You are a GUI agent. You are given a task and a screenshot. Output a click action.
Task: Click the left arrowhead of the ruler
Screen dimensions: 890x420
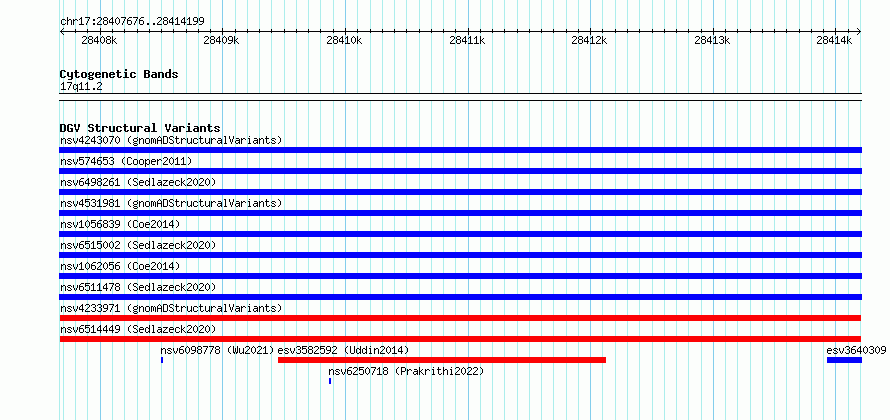click(x=62, y=32)
